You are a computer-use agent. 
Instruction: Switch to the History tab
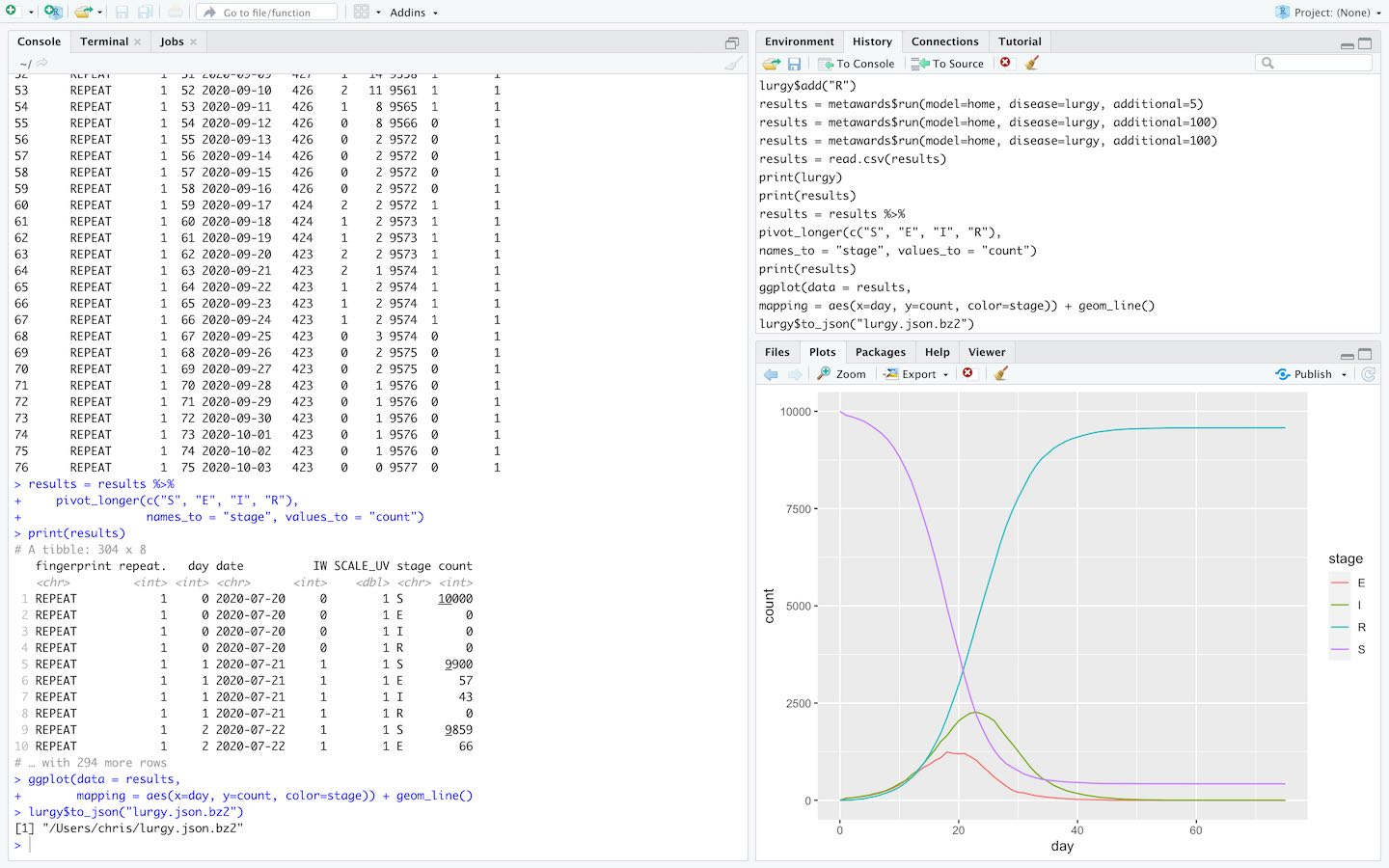click(x=872, y=41)
